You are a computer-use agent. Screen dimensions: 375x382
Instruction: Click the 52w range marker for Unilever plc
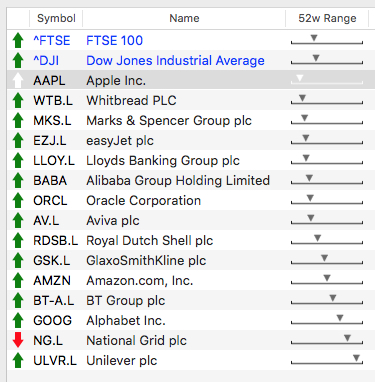tap(356, 358)
